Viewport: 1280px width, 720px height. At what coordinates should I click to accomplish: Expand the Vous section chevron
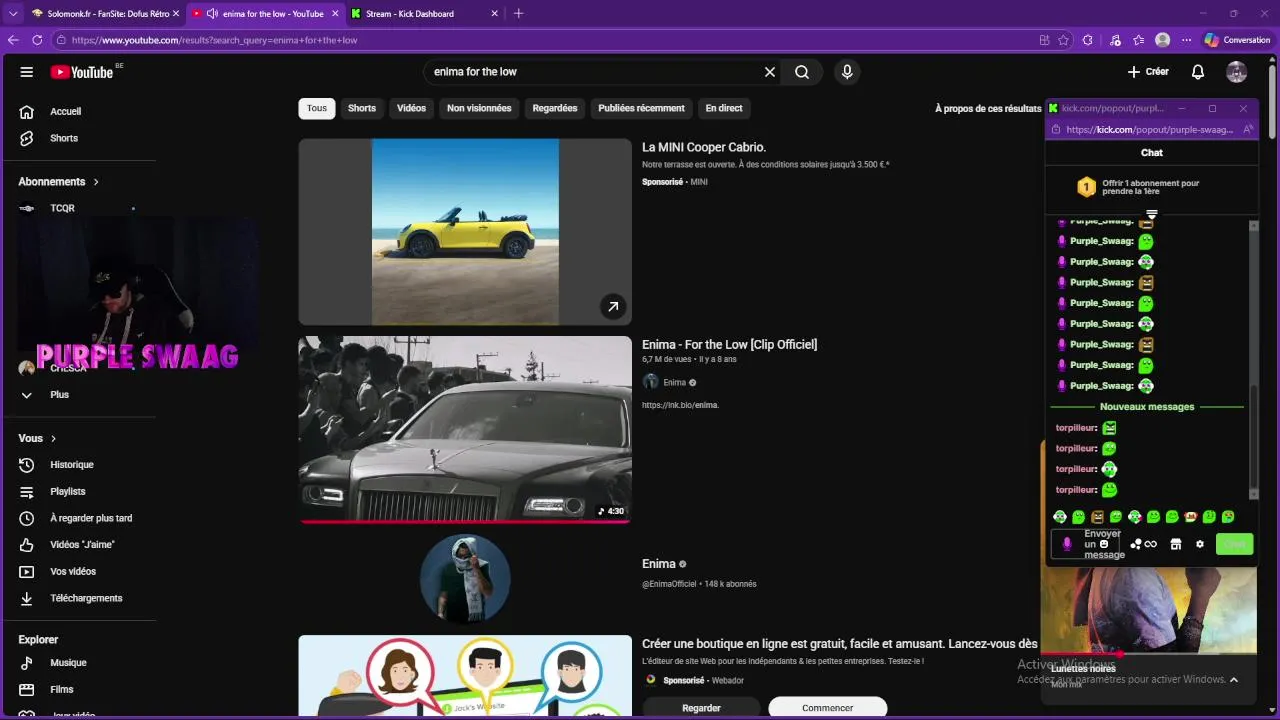pyautogui.click(x=54, y=439)
